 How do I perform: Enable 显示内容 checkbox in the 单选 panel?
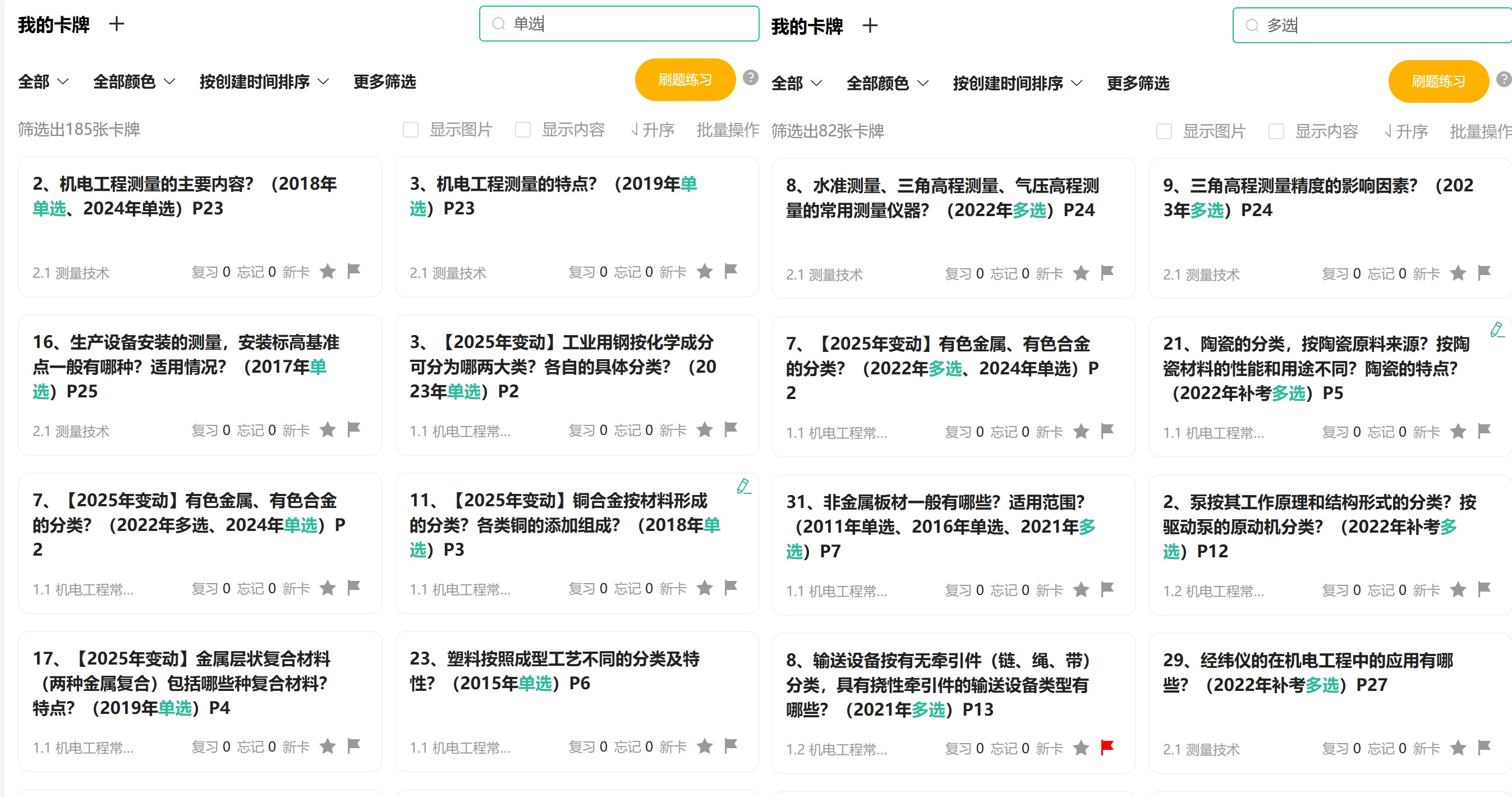tap(522, 130)
